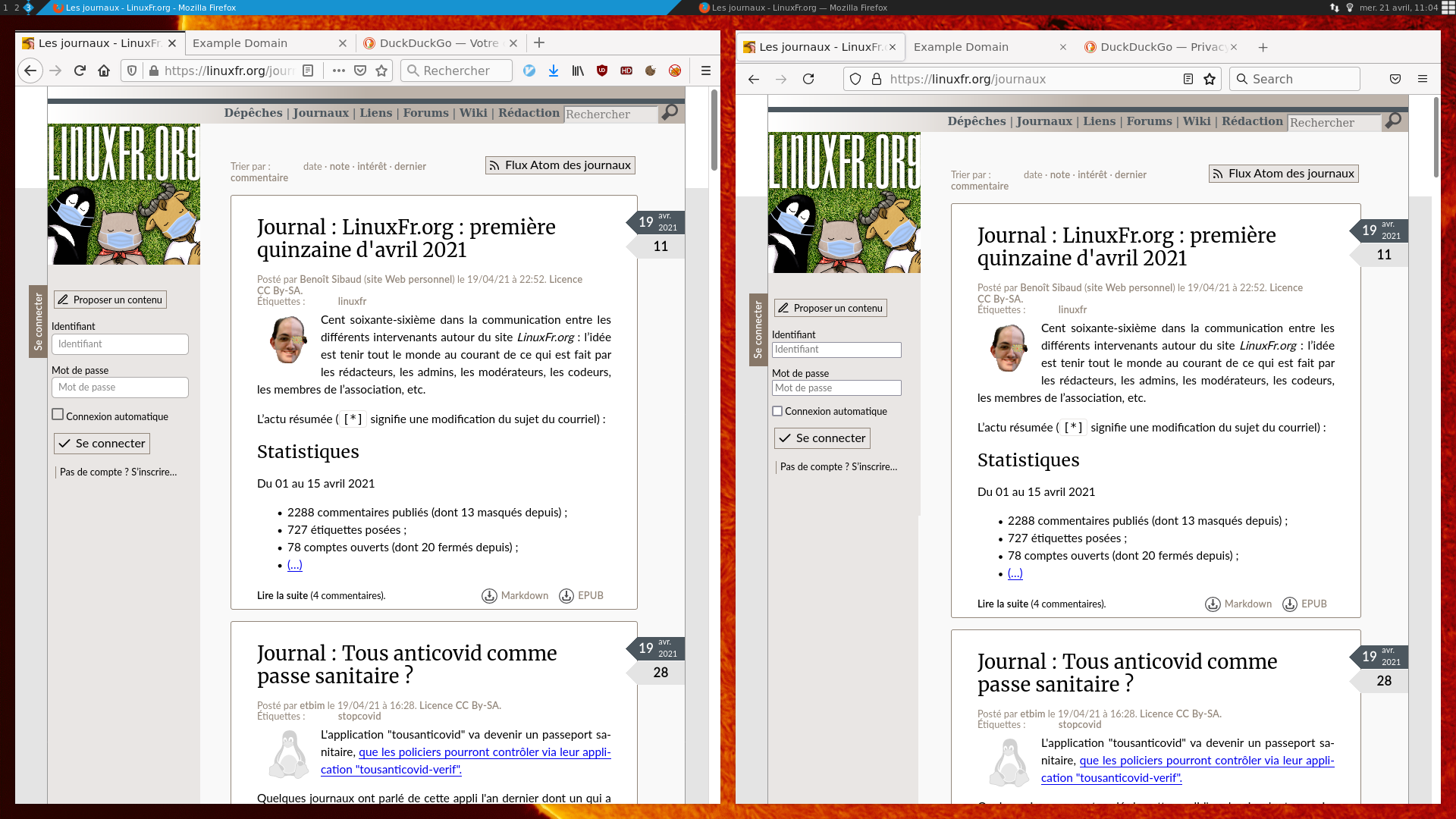Focus 'Identifiant' field in left window
Viewport: 1456px width, 819px height.
[x=120, y=344]
